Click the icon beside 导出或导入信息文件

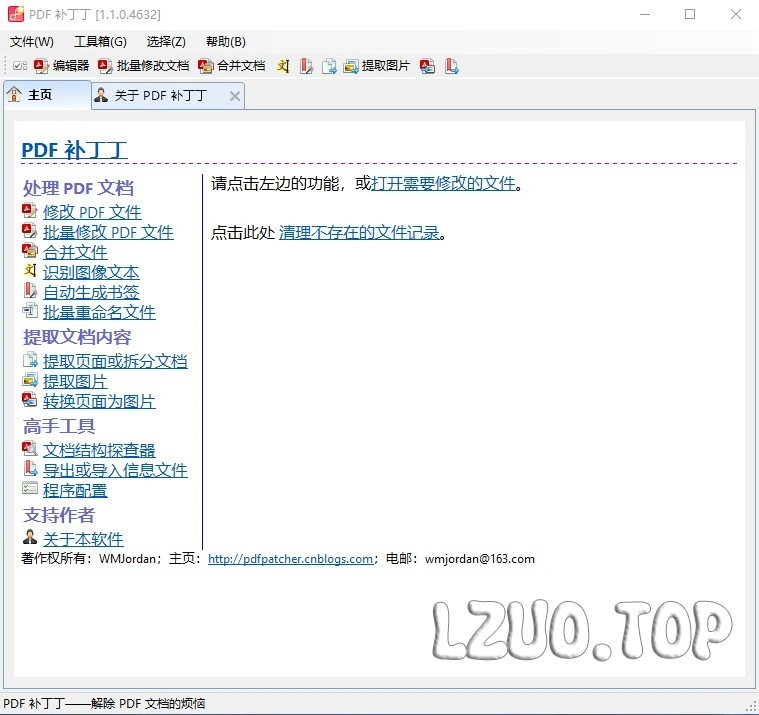[x=30, y=468]
